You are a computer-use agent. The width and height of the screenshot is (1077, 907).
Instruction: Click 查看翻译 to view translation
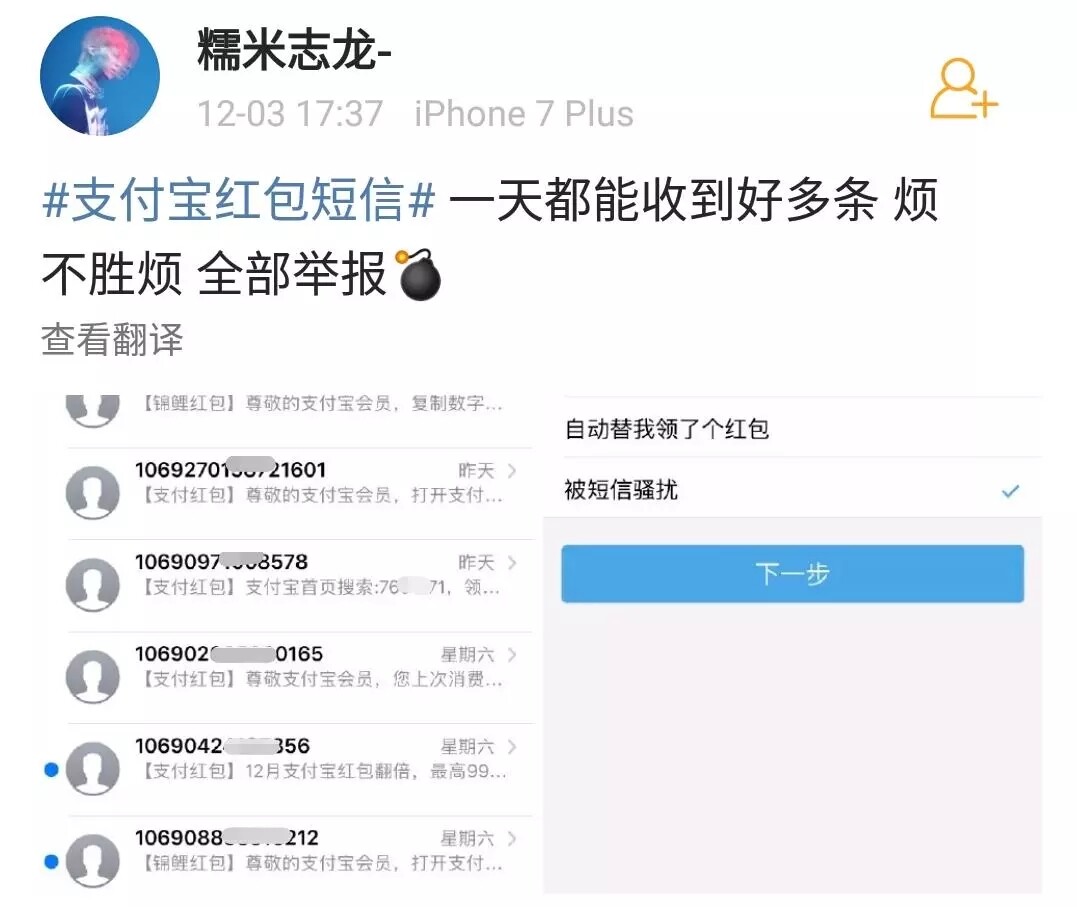click(x=112, y=339)
